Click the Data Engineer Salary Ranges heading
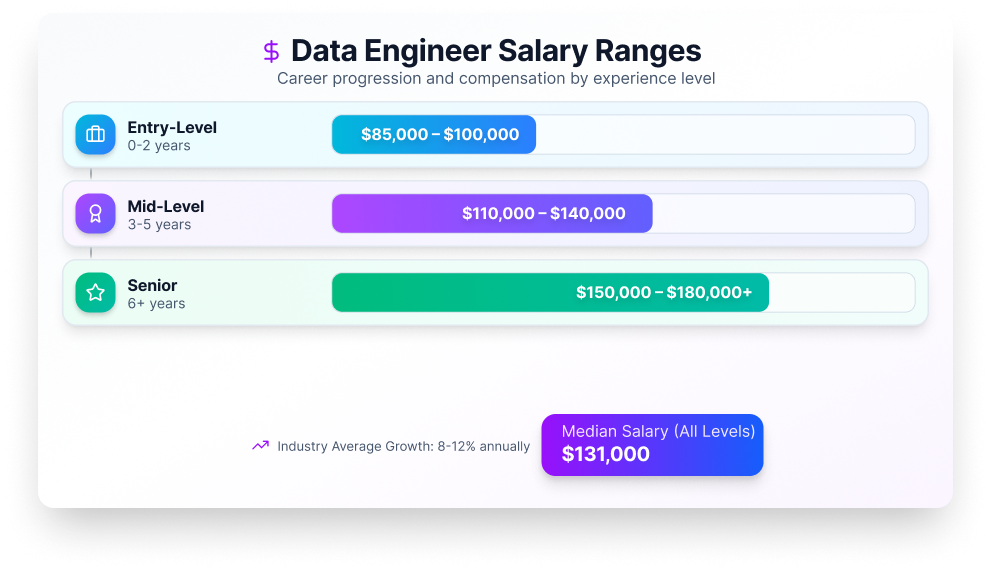Viewport: 991px width, 571px height. (496, 51)
